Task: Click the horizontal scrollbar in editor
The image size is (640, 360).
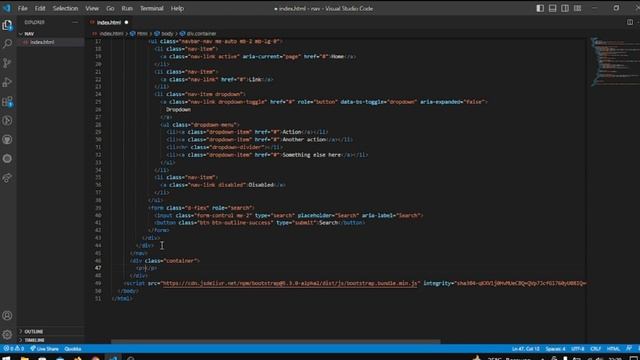Action: tap(276, 341)
